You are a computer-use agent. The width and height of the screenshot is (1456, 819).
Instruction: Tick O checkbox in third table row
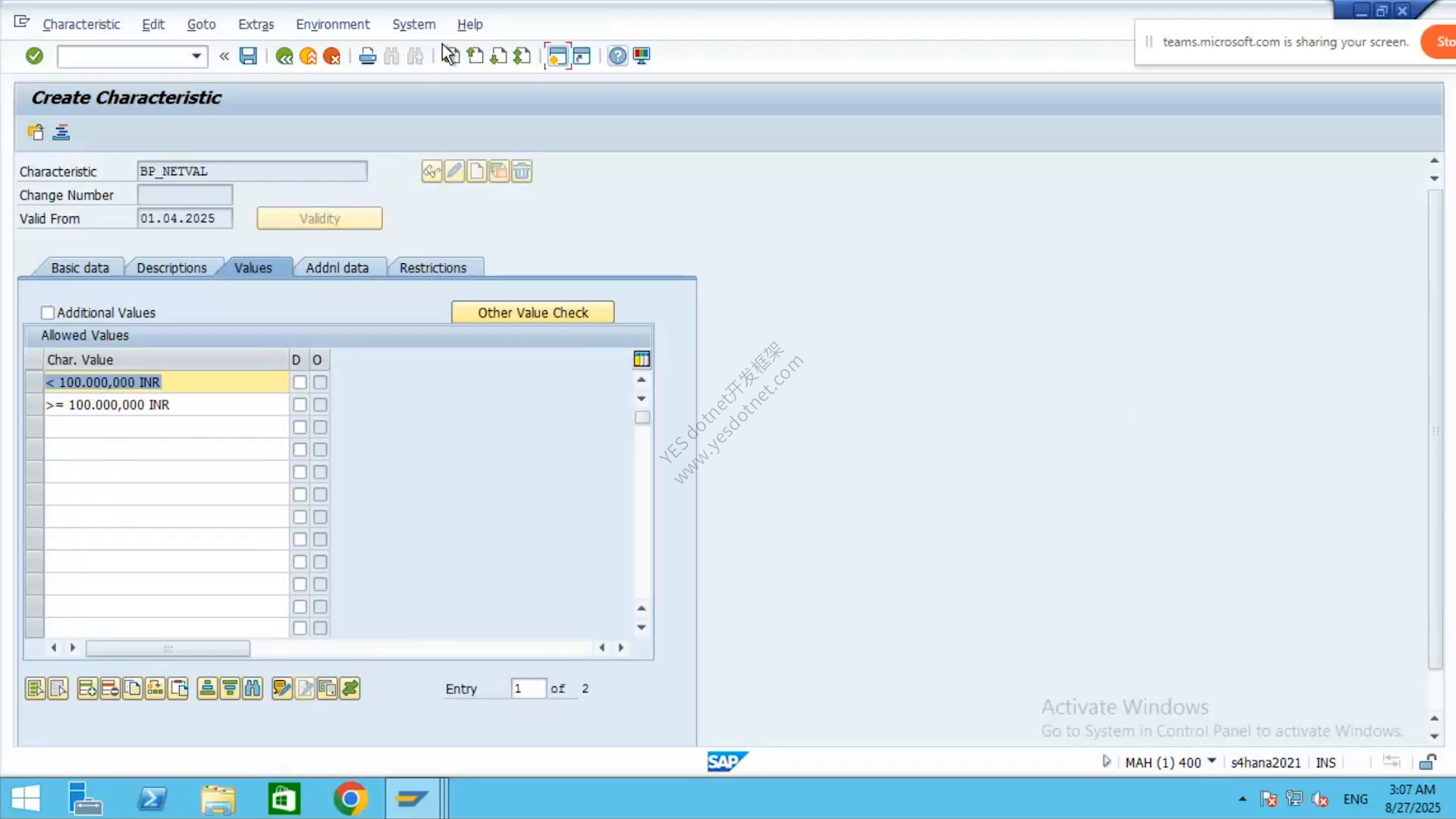320,428
